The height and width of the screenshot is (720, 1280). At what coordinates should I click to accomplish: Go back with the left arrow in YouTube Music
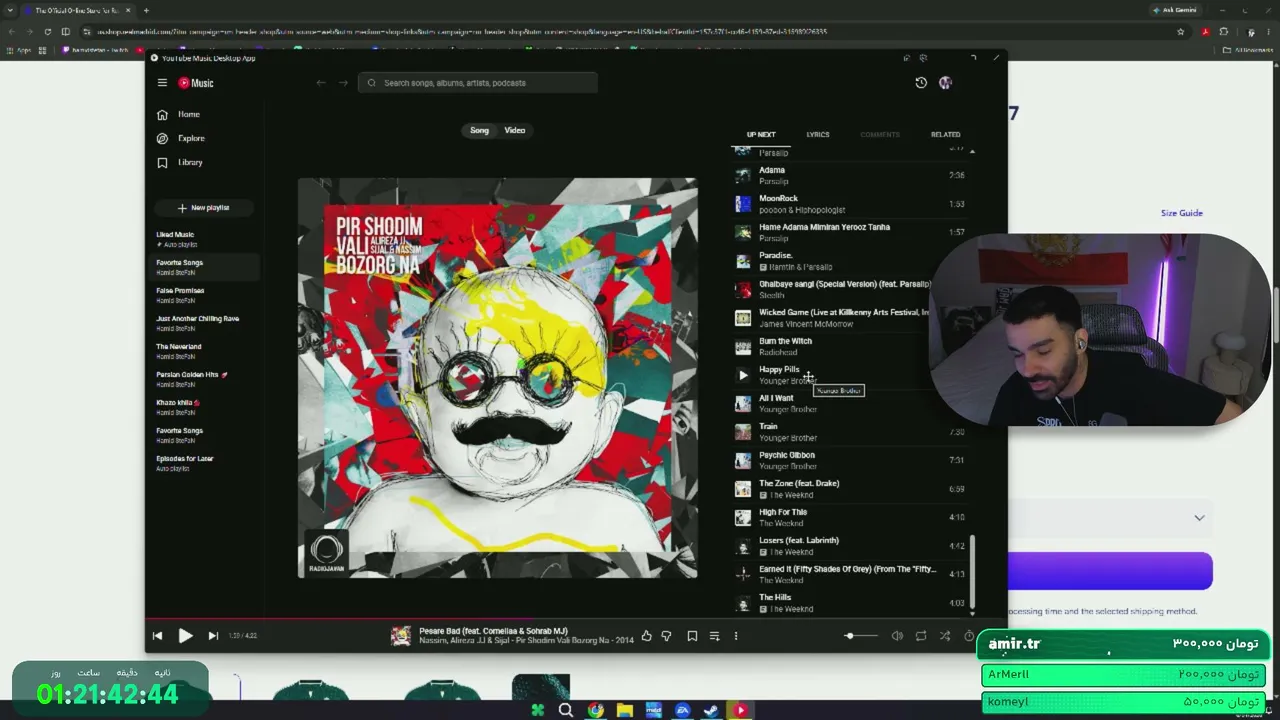pos(321,83)
